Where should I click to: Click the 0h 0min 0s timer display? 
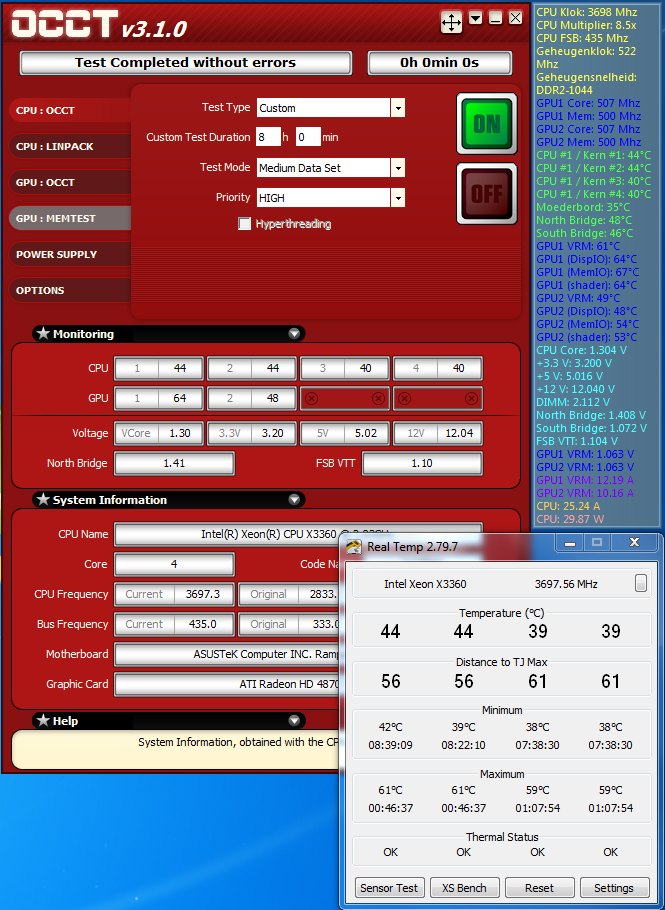(440, 63)
